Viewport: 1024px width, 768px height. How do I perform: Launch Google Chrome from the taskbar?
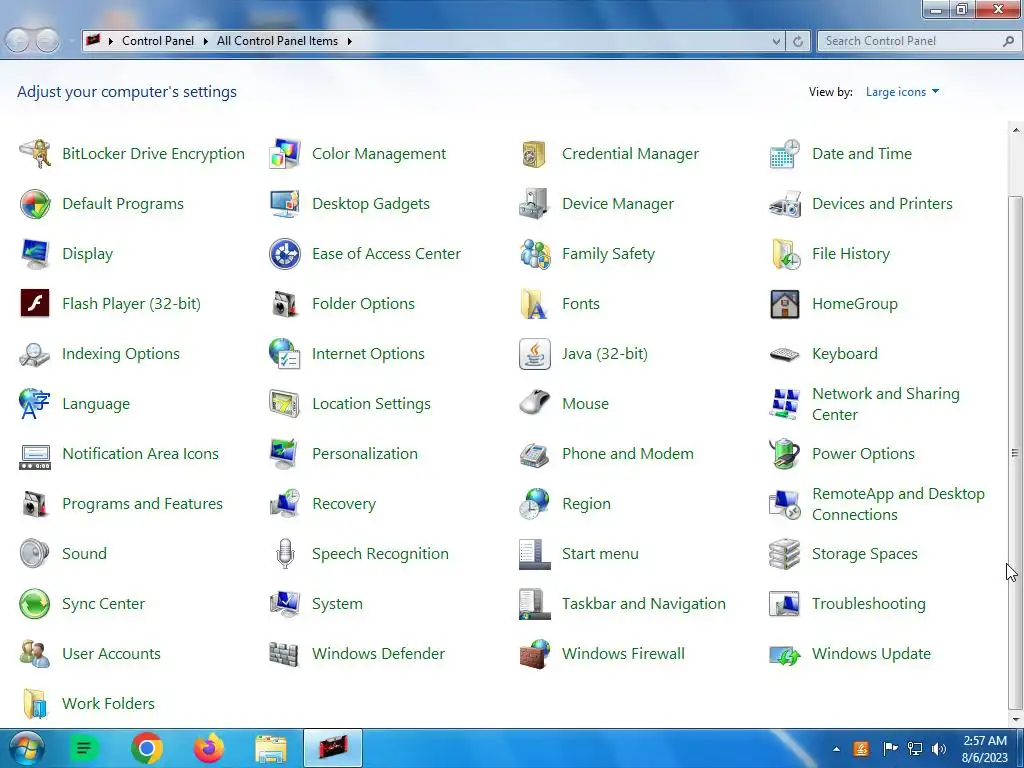tap(147, 748)
